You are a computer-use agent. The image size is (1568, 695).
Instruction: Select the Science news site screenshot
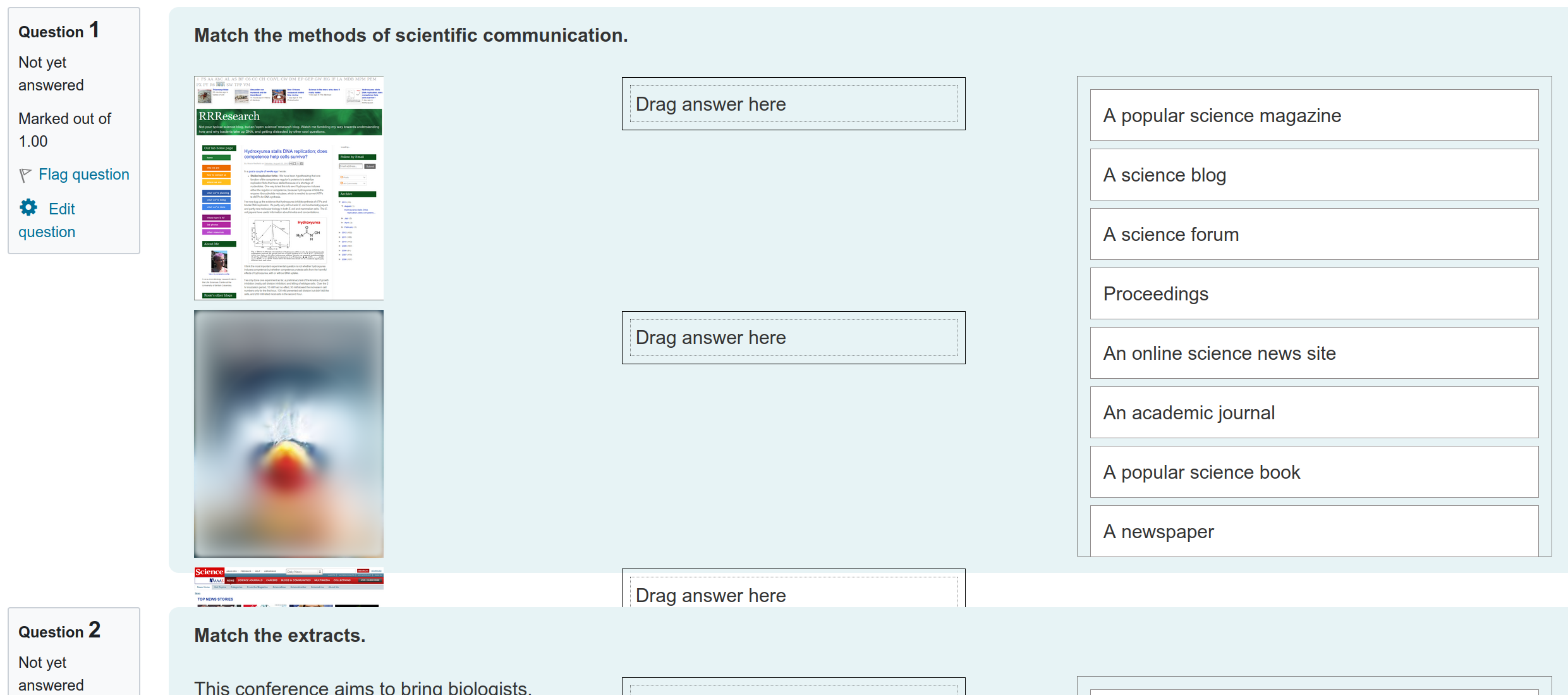tap(289, 587)
